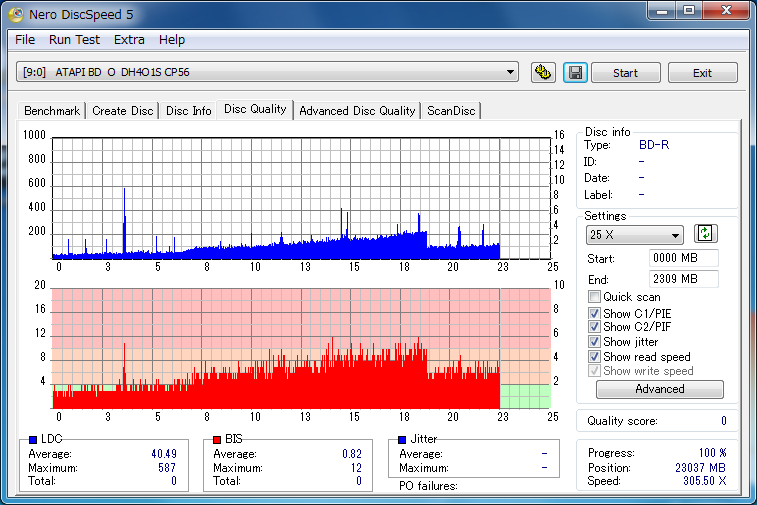This screenshot has width=757, height=505.
Task: Open the Extra menu
Action: click(x=129, y=40)
